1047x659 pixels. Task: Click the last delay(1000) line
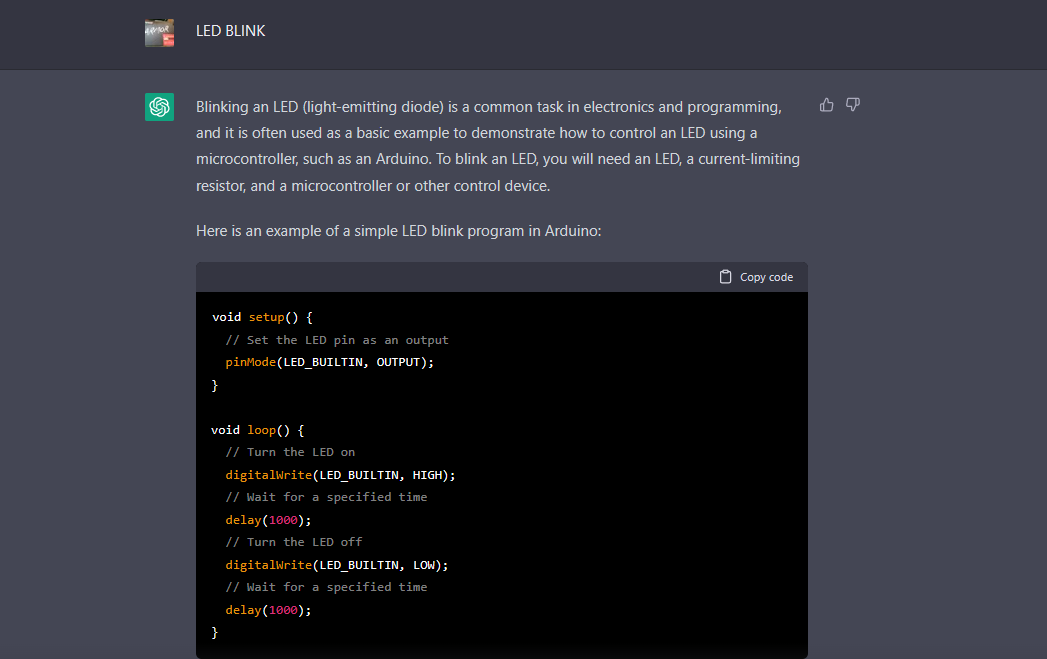tap(268, 610)
